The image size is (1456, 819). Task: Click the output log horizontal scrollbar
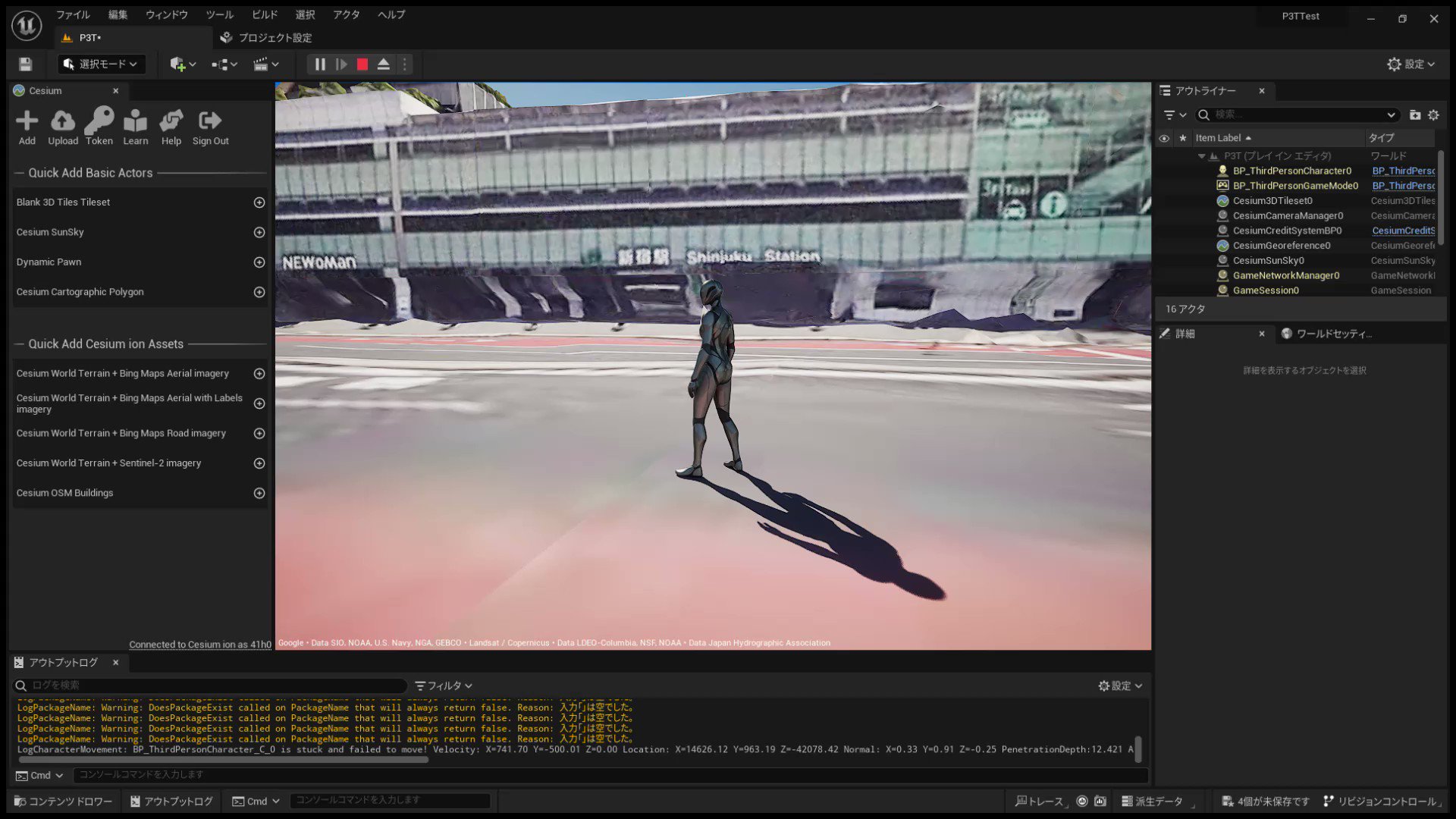(x=223, y=759)
